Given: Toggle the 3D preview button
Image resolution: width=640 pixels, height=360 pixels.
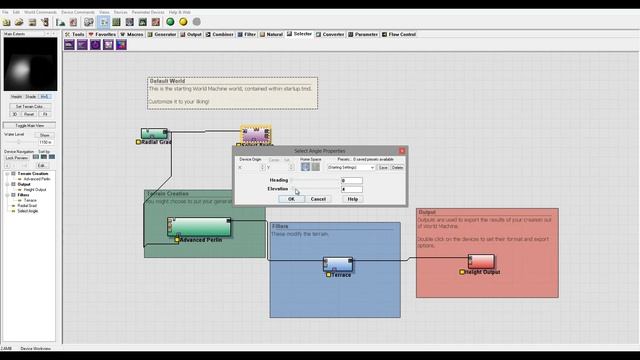Looking at the screenshot, I should pos(15,114).
